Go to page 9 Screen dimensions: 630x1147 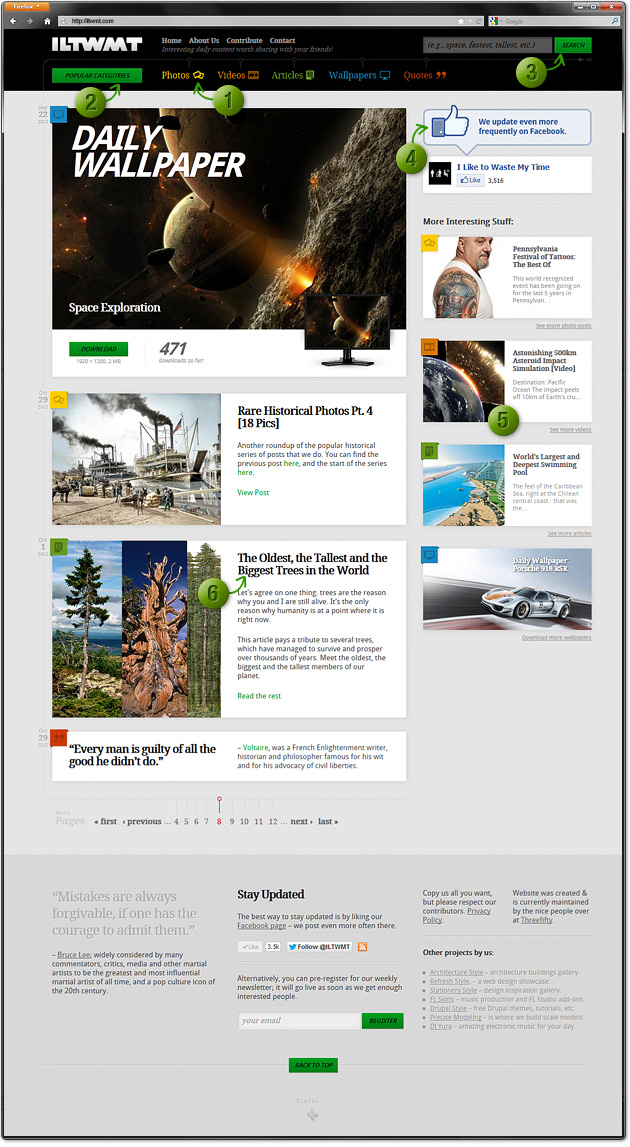click(232, 821)
